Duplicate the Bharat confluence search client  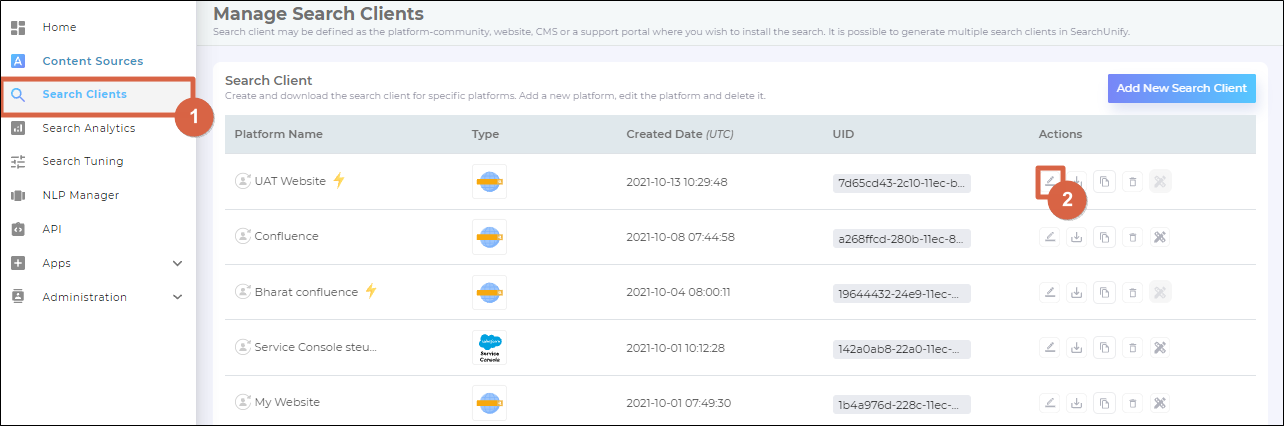pos(1104,292)
